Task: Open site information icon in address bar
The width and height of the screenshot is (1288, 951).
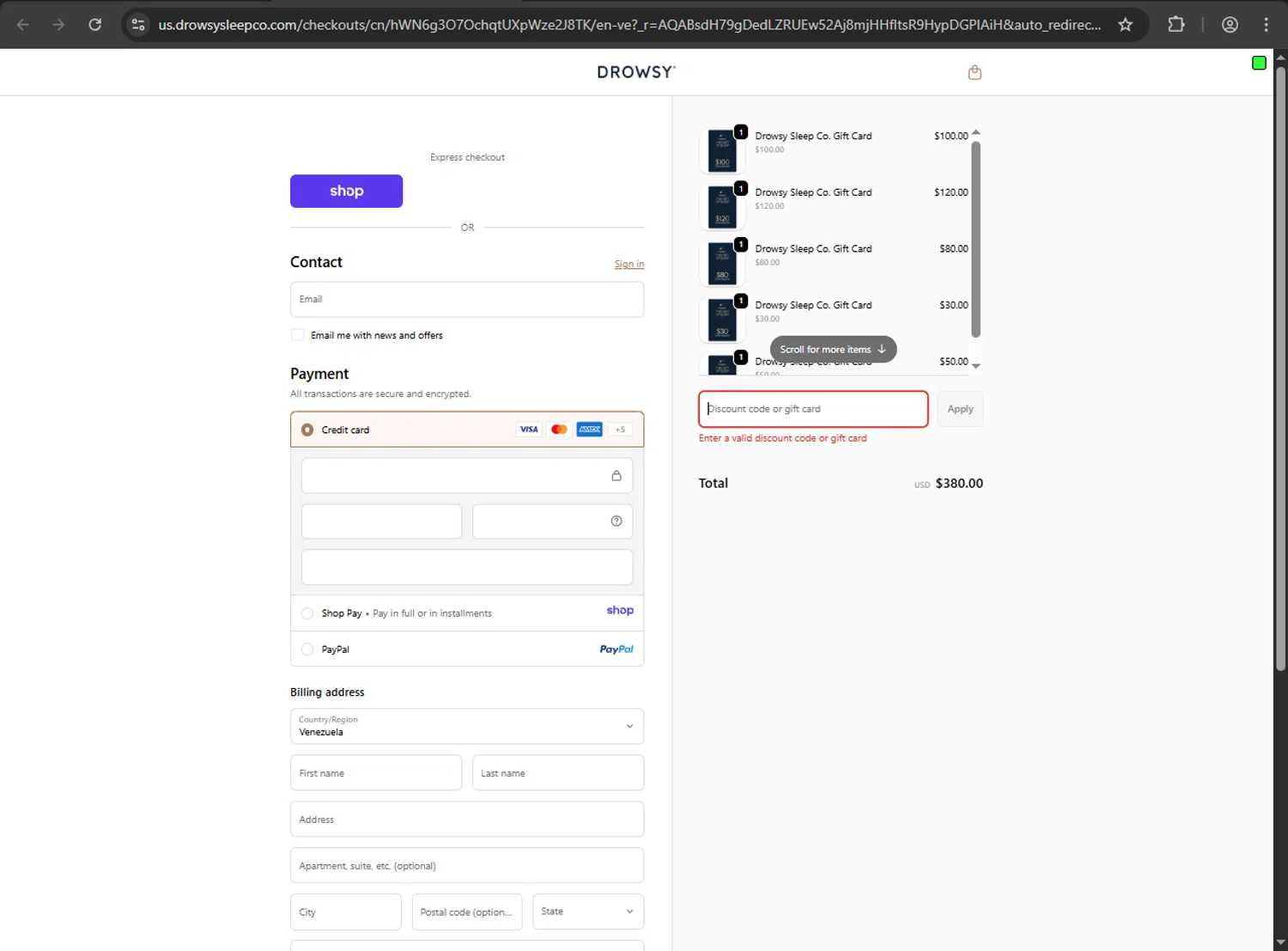Action: click(x=138, y=24)
